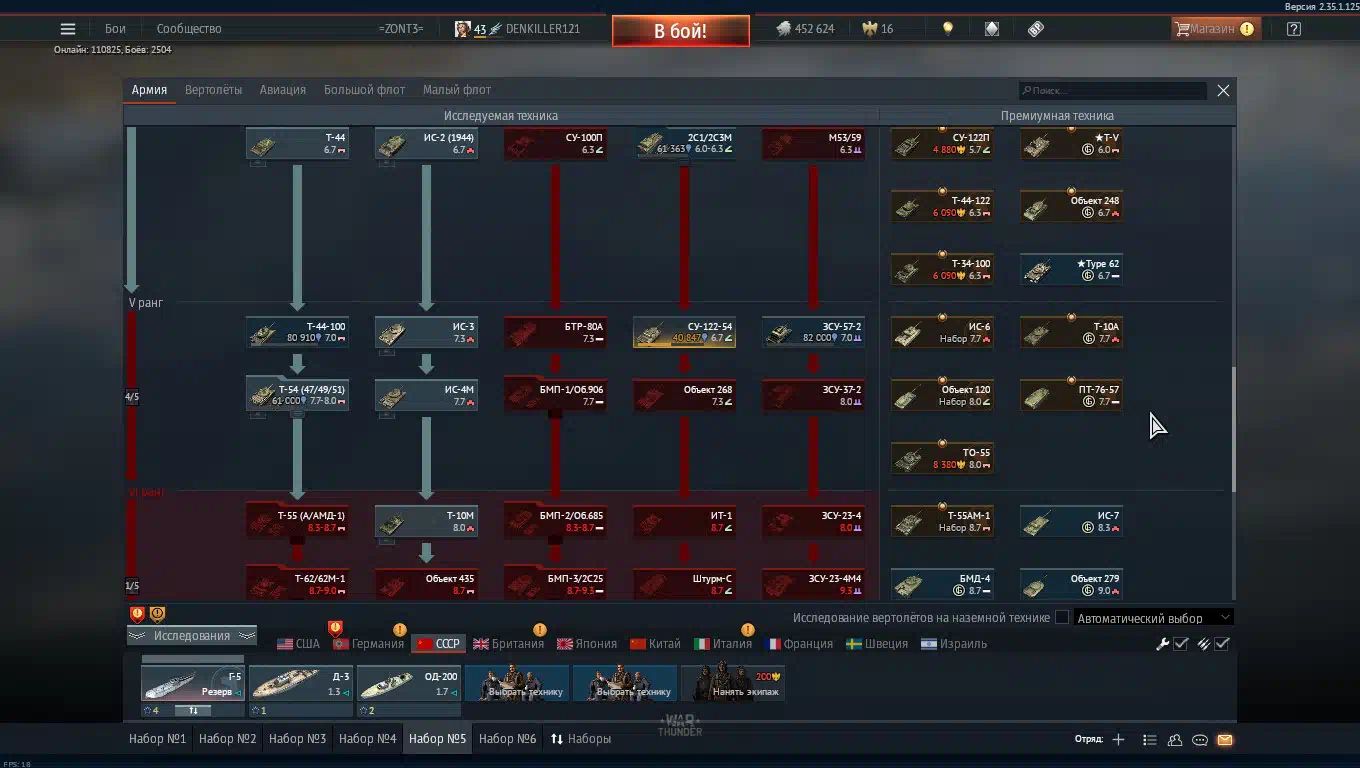This screenshot has height=768, width=1360.
Task: Click the =ZONT3= squadron tag
Action: [x=401, y=29]
